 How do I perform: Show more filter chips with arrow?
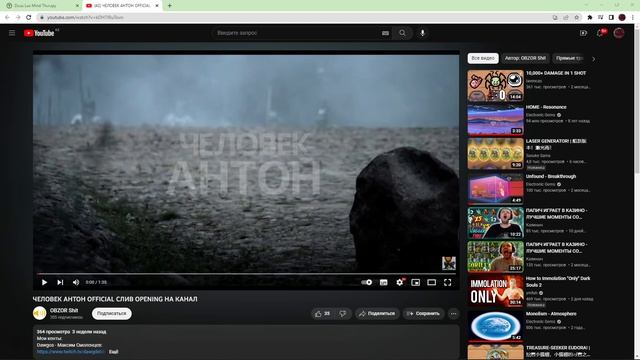tap(593, 59)
